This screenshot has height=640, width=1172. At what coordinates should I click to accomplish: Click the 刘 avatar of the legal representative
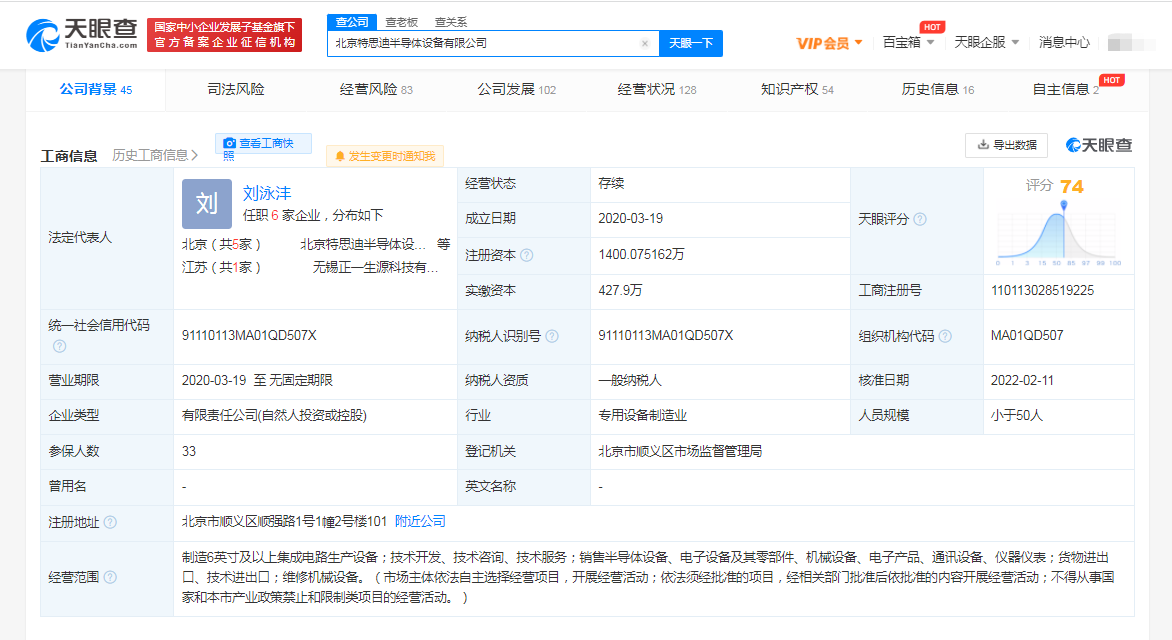[207, 204]
